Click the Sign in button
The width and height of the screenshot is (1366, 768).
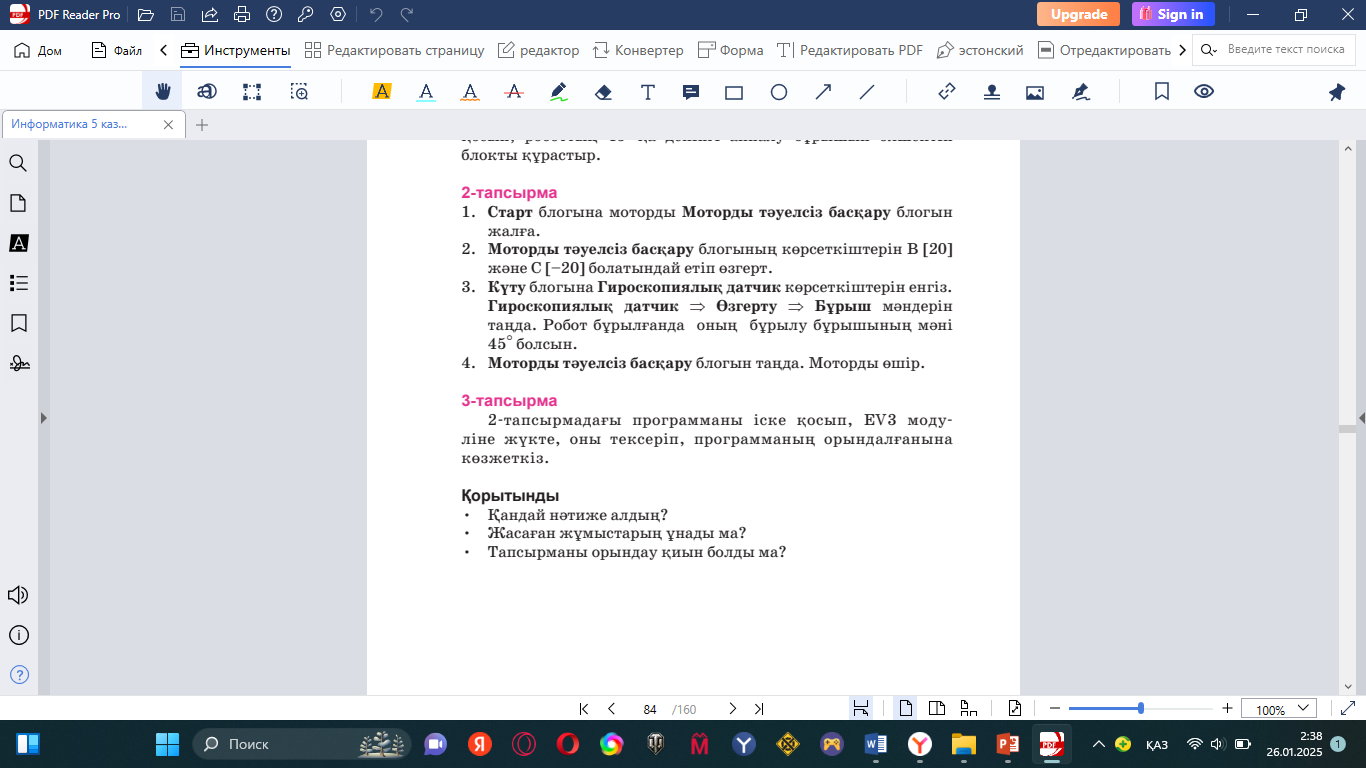(x=1173, y=14)
